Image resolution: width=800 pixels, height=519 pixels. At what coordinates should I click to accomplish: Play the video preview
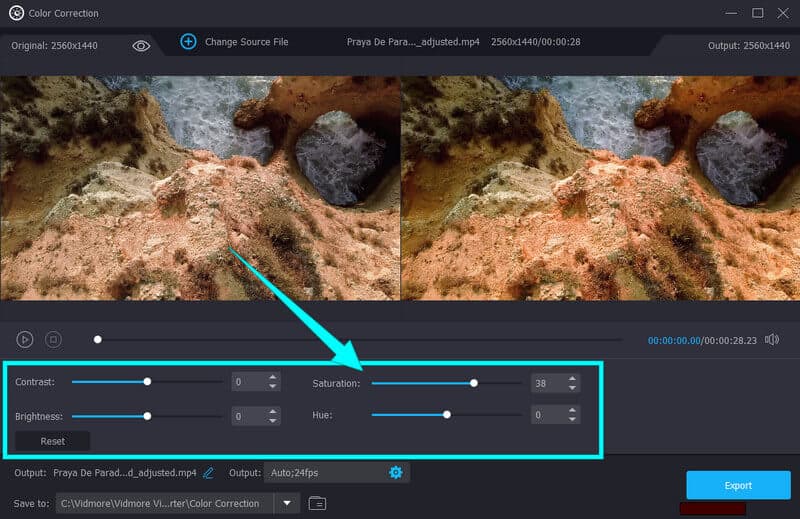click(25, 340)
